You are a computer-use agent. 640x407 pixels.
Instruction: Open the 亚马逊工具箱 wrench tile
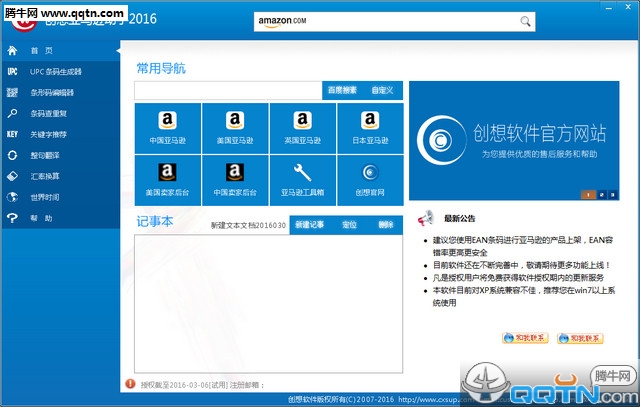click(302, 180)
